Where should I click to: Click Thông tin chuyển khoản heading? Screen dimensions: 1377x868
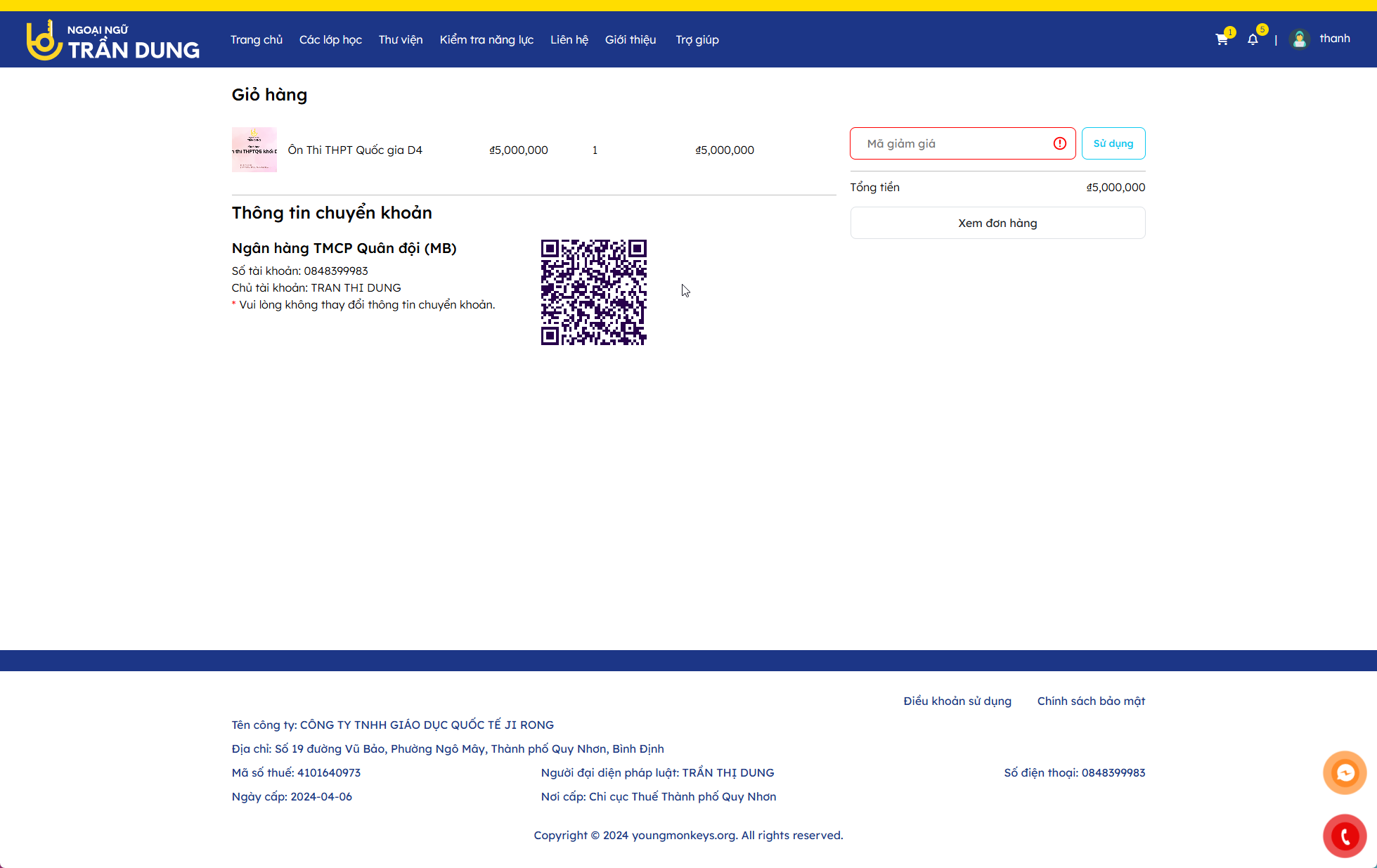click(x=332, y=213)
